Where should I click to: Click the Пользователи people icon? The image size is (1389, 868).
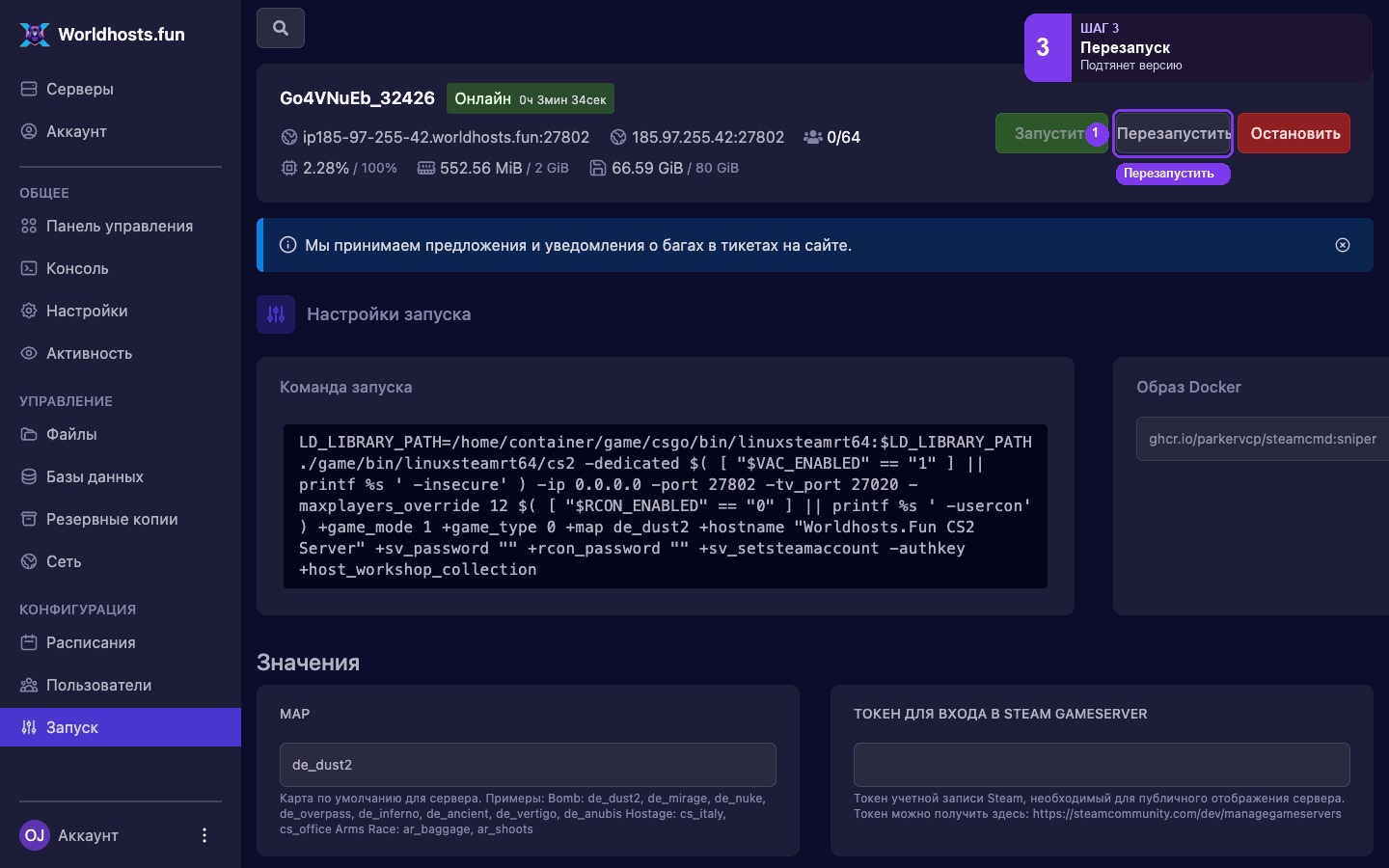[x=29, y=685]
